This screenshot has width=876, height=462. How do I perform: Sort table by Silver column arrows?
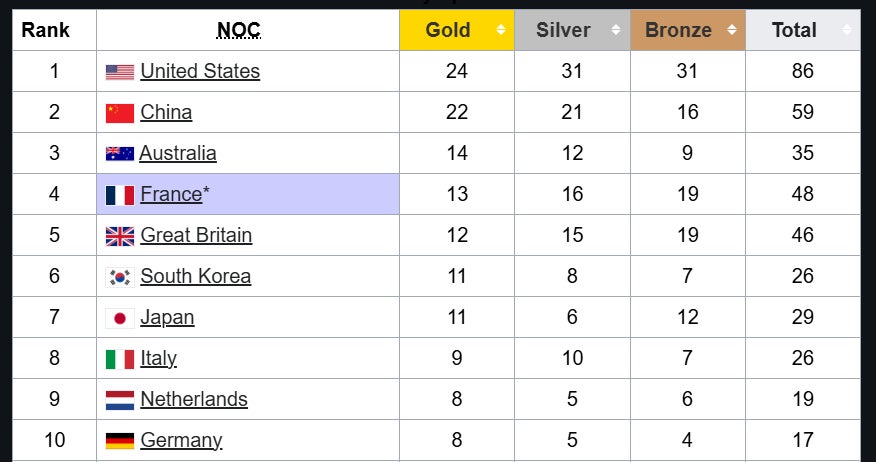tap(616, 30)
